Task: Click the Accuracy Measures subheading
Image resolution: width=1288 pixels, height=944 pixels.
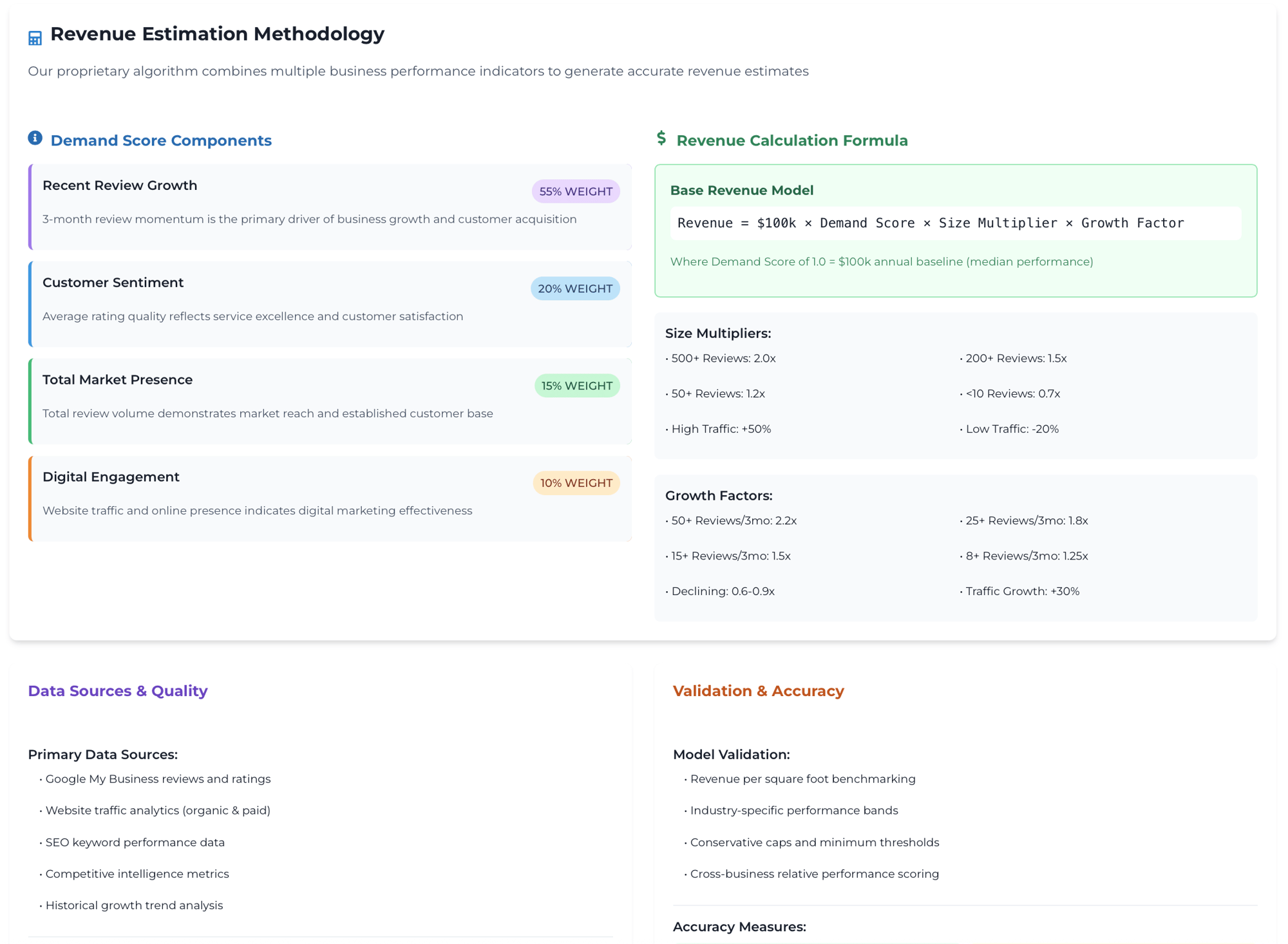Action: pos(739,927)
